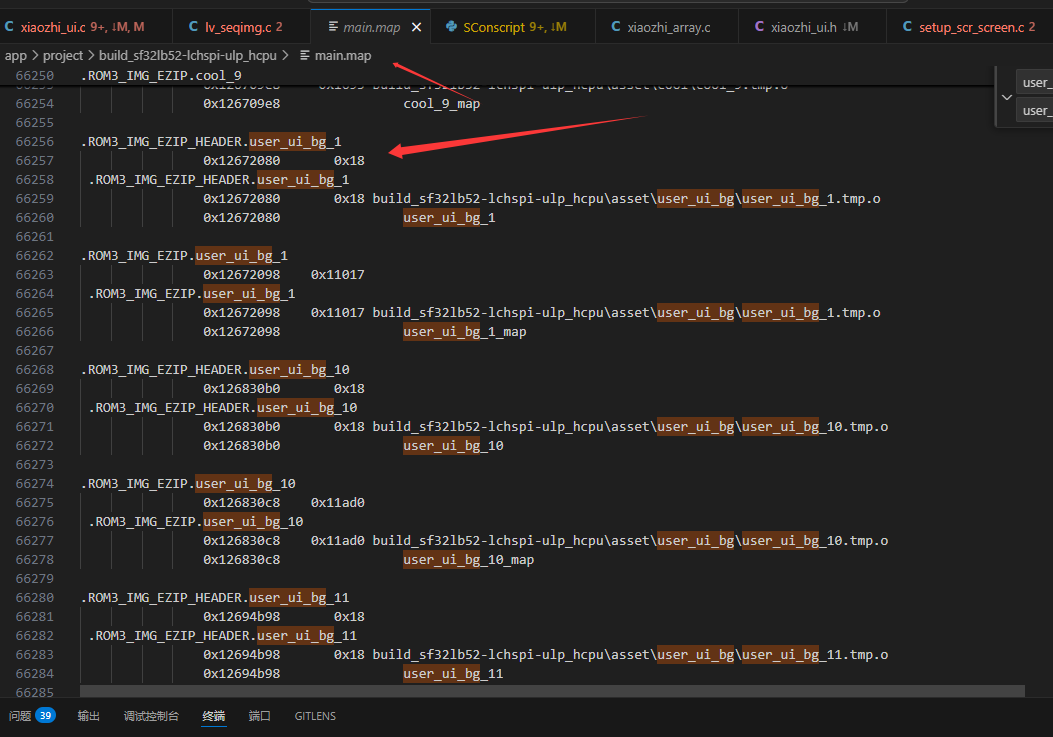Open the 调试控制台 debug console tab
1053x737 pixels.
(151, 716)
